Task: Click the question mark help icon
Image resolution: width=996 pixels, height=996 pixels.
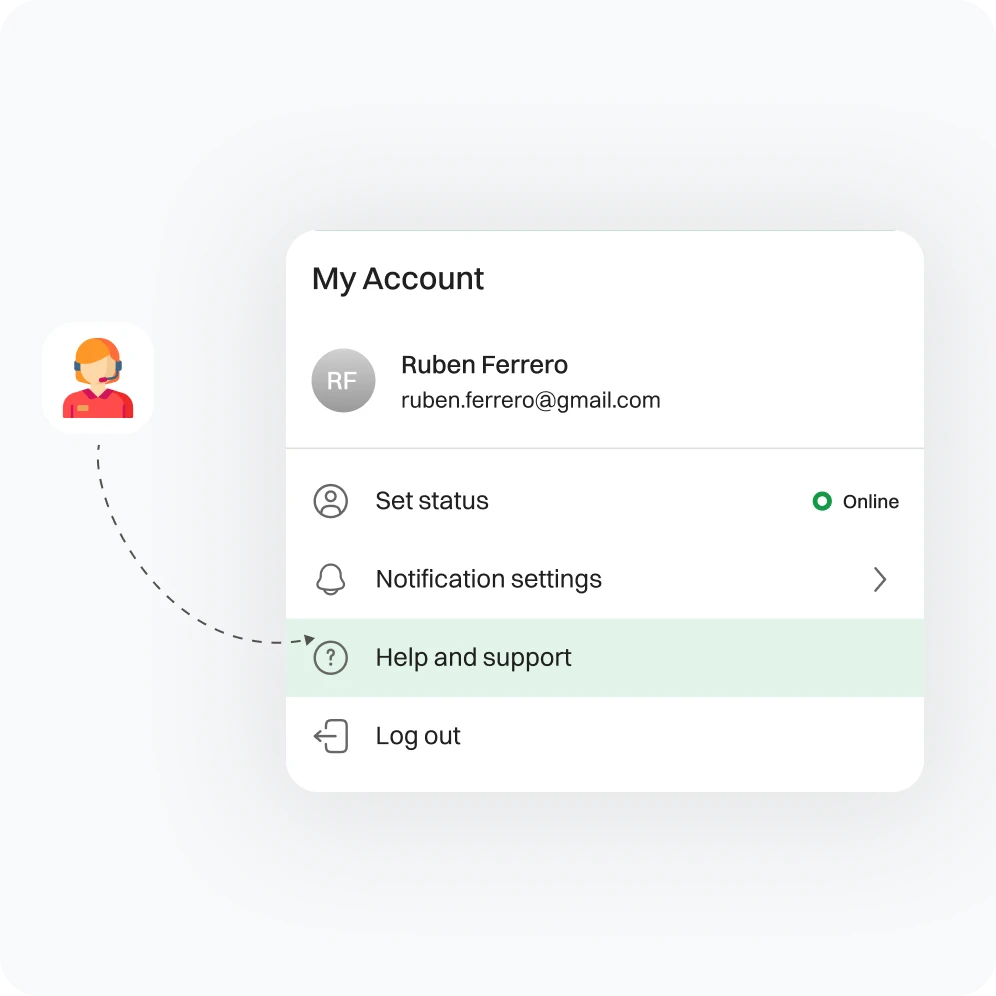Action: (331, 657)
